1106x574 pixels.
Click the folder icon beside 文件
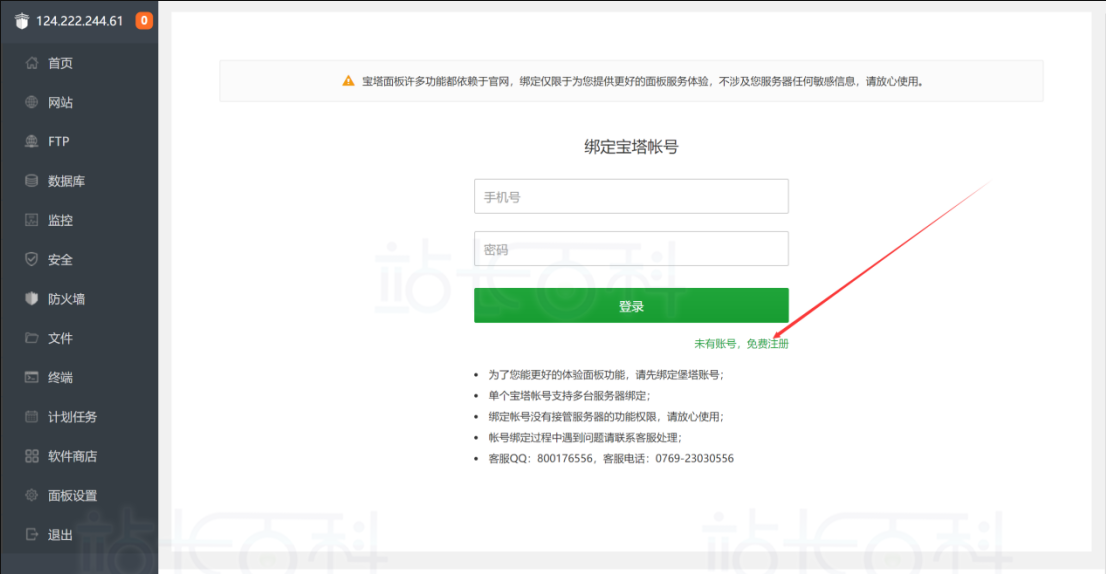pos(32,338)
